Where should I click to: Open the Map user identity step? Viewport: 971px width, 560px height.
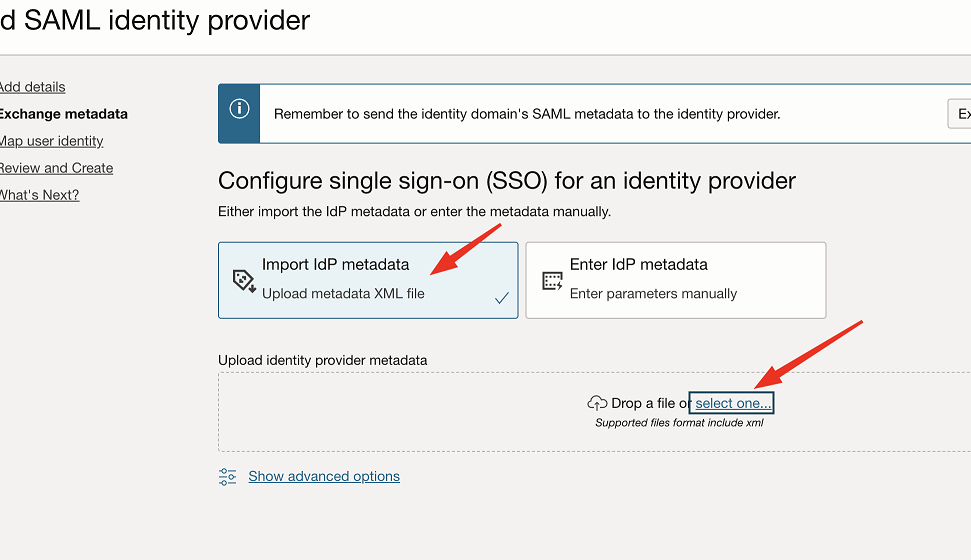(x=51, y=141)
